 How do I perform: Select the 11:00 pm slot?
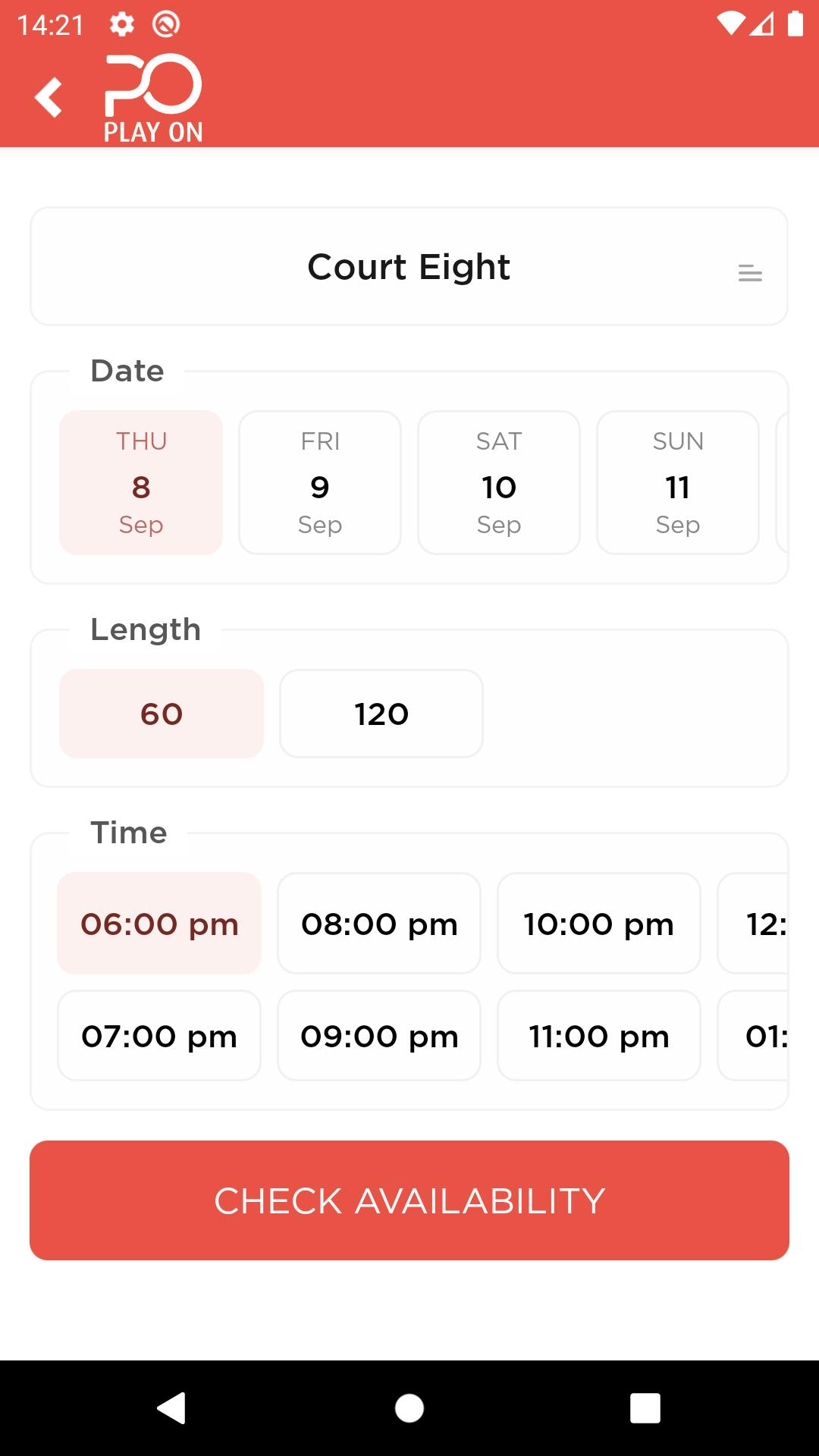coord(599,1036)
